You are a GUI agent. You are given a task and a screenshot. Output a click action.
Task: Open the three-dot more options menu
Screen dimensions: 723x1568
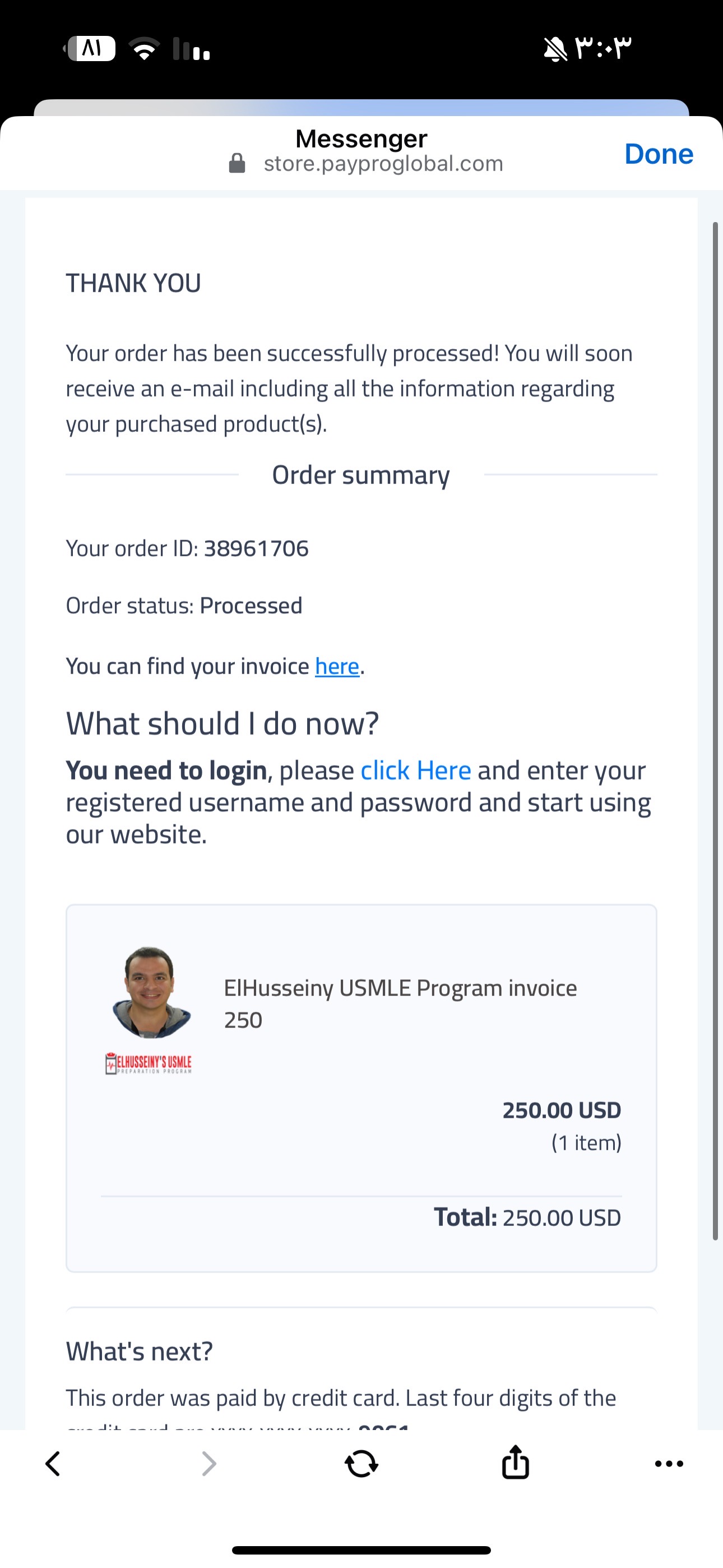pyautogui.click(x=669, y=1464)
